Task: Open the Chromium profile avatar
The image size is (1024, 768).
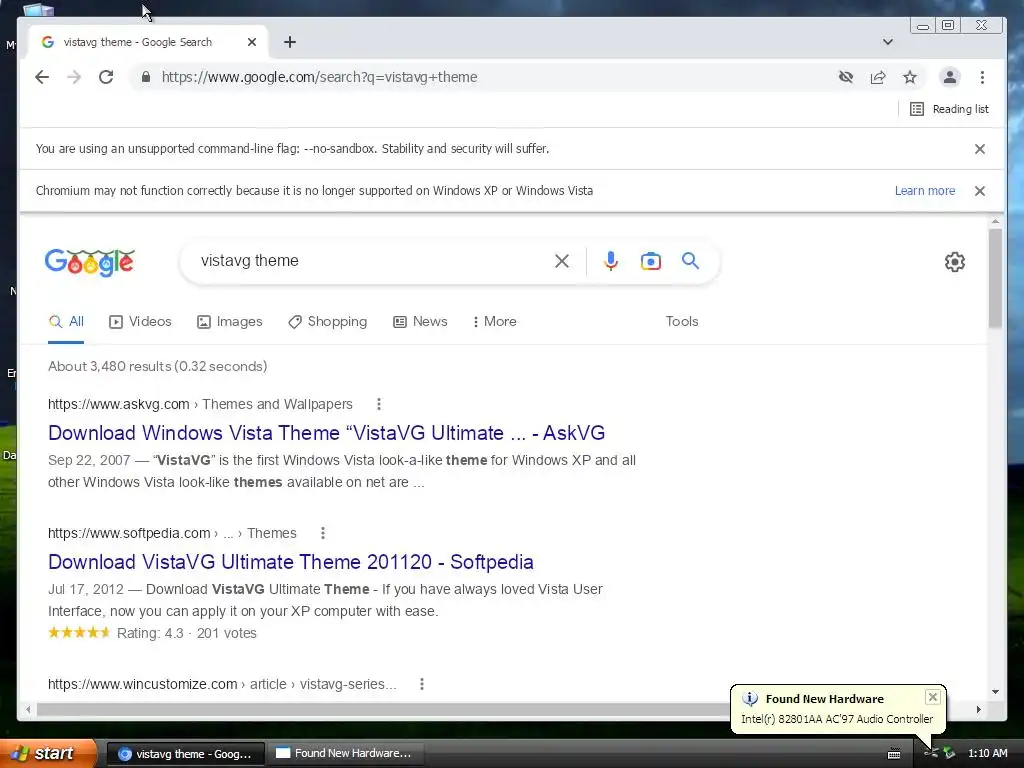Action: click(950, 77)
